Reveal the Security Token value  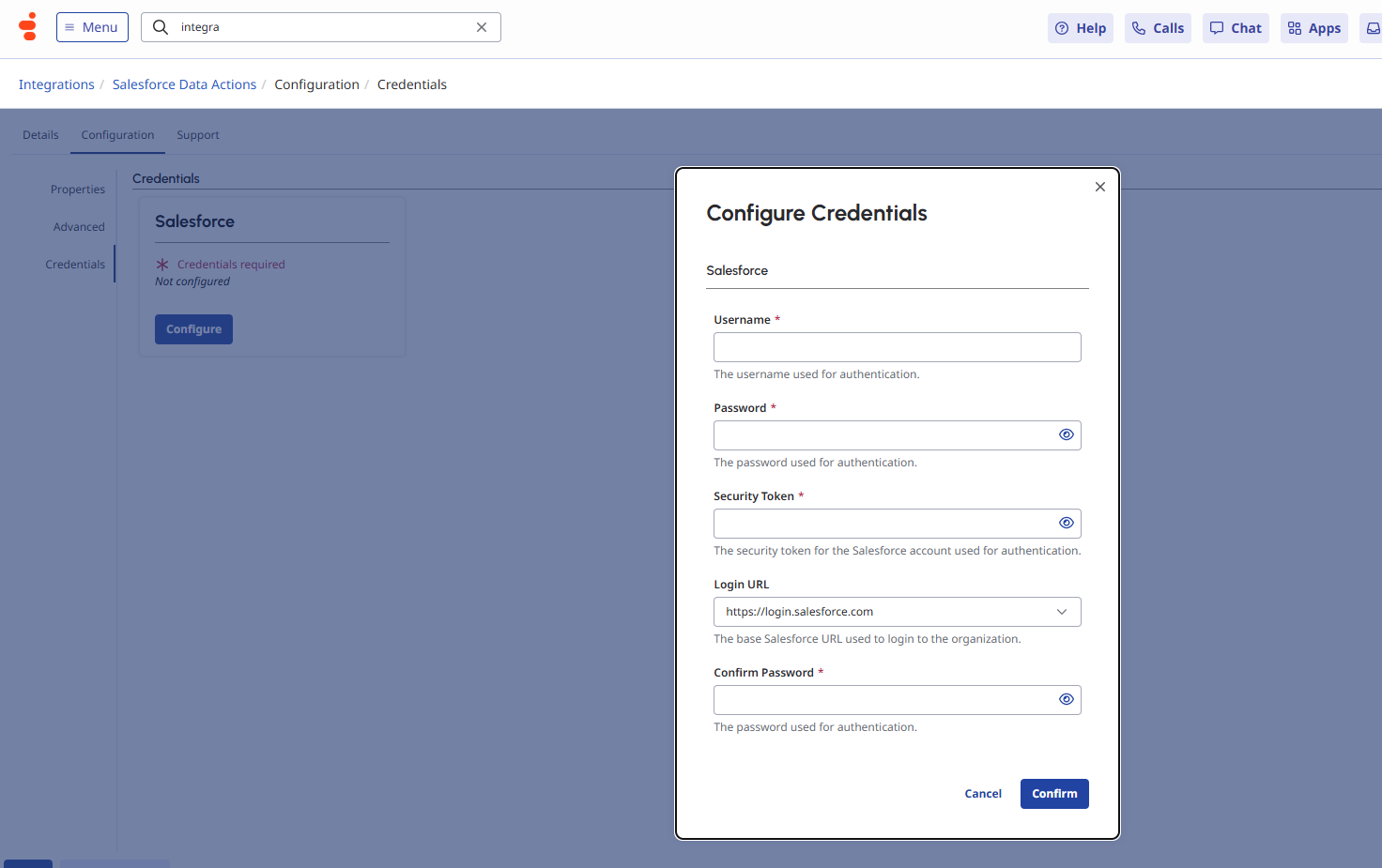1067,523
